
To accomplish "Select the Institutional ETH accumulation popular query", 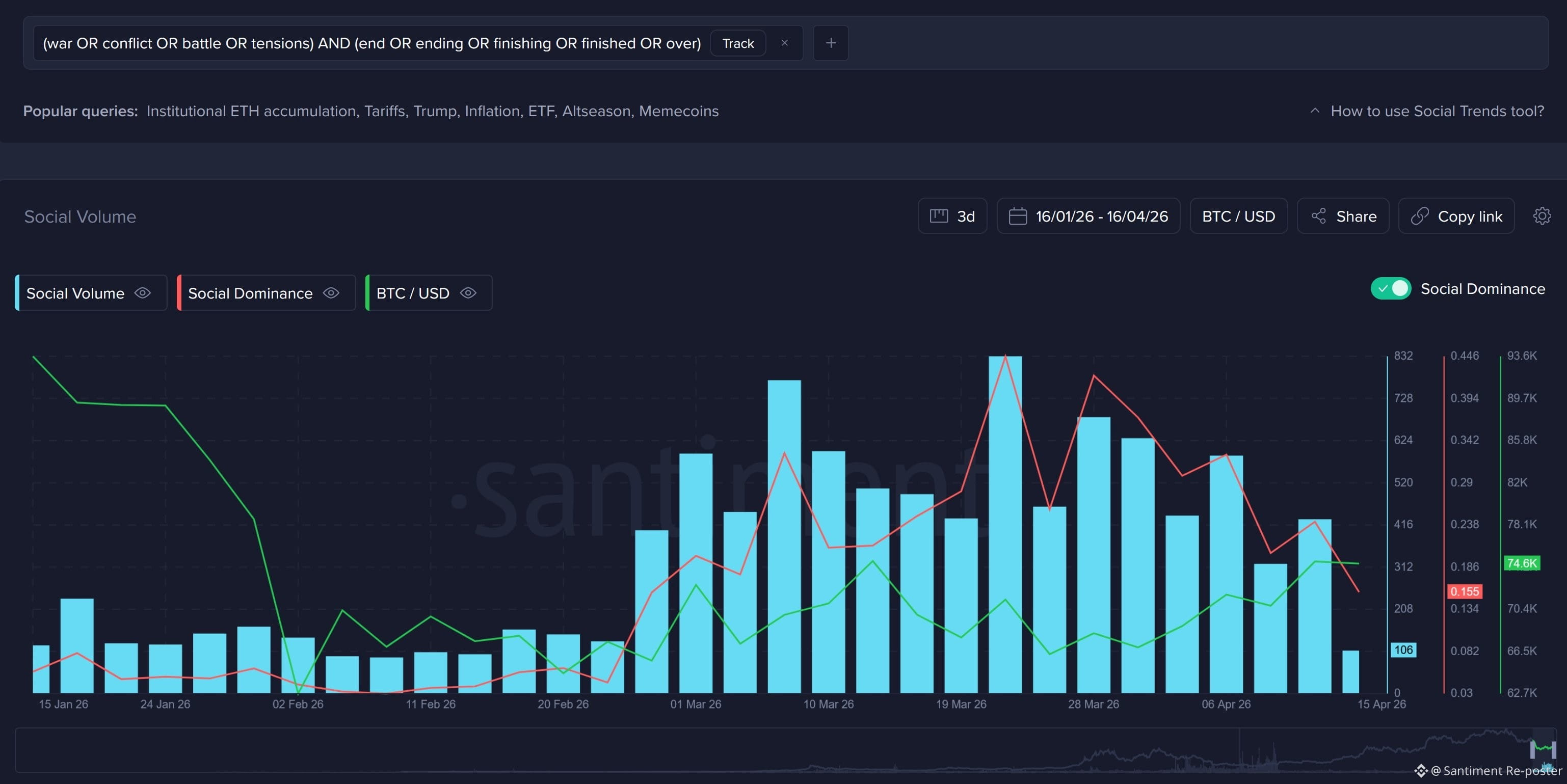I will 251,111.
